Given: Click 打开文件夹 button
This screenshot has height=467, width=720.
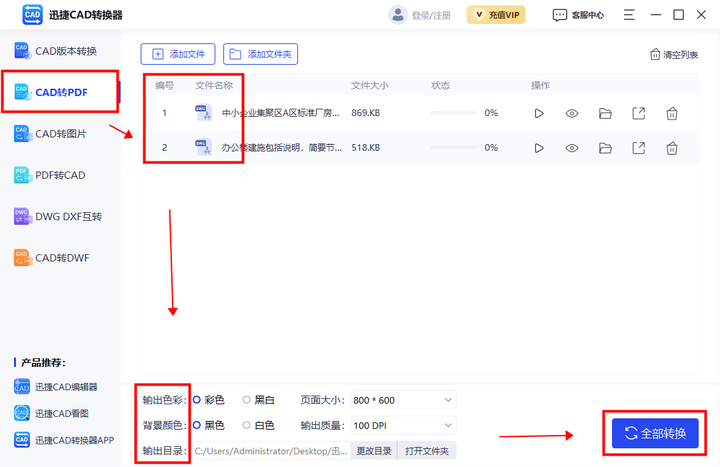Looking at the screenshot, I should (427, 451).
